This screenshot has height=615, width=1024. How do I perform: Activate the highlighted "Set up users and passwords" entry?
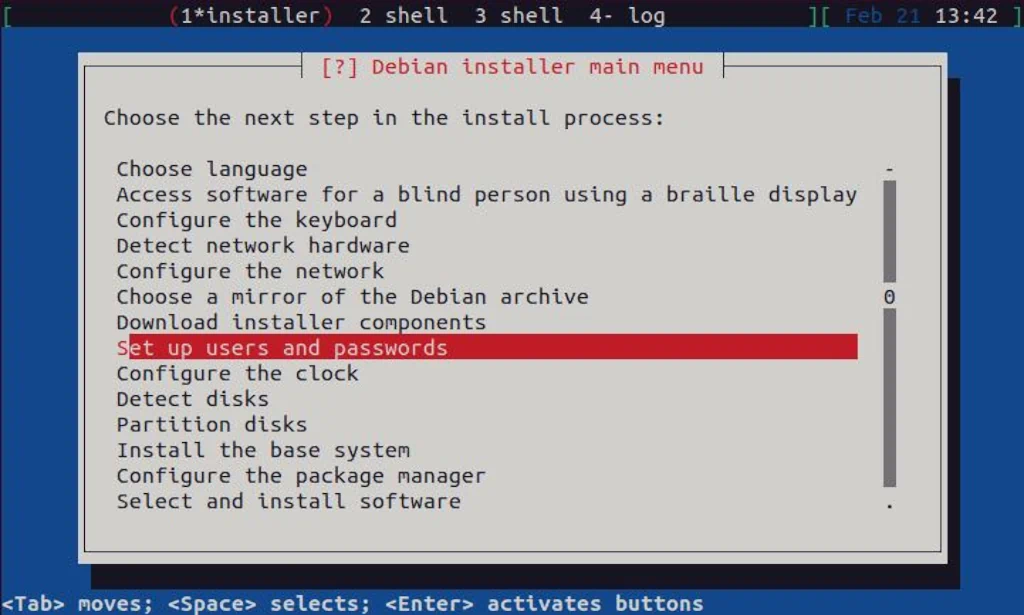[x=282, y=347]
